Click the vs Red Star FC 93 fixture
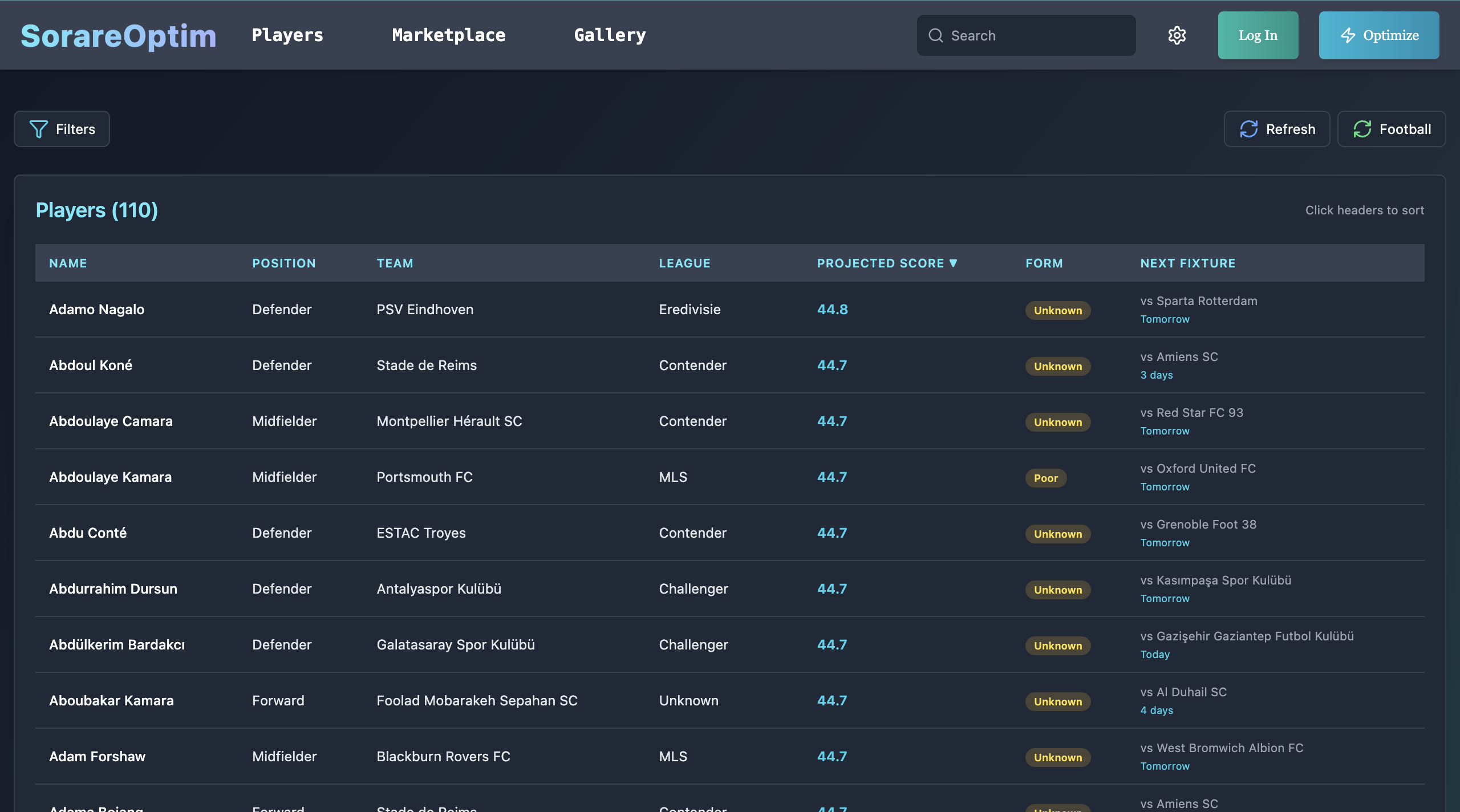This screenshot has height=812, width=1460. pos(1191,412)
